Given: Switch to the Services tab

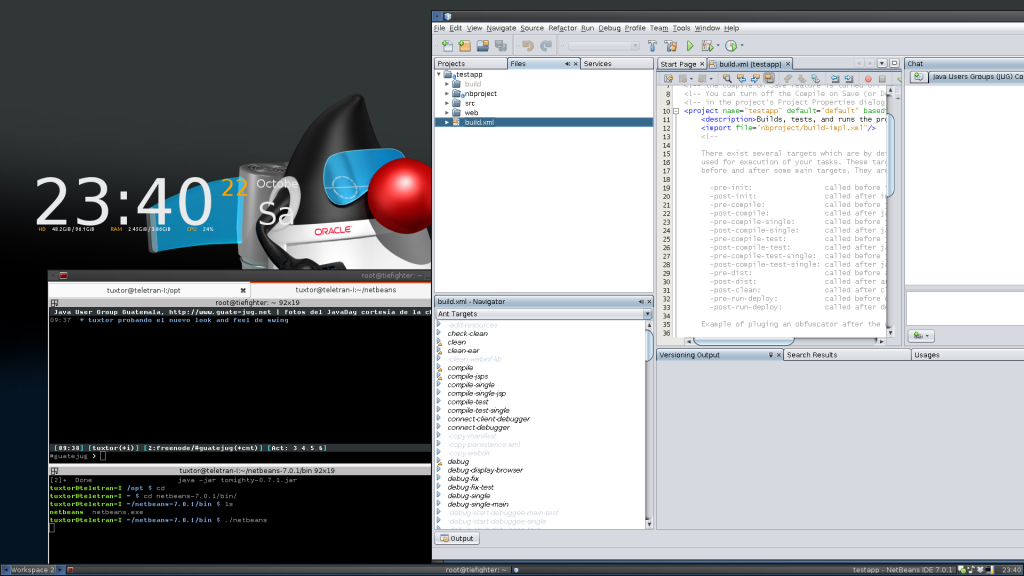Looking at the screenshot, I should pyautogui.click(x=597, y=64).
